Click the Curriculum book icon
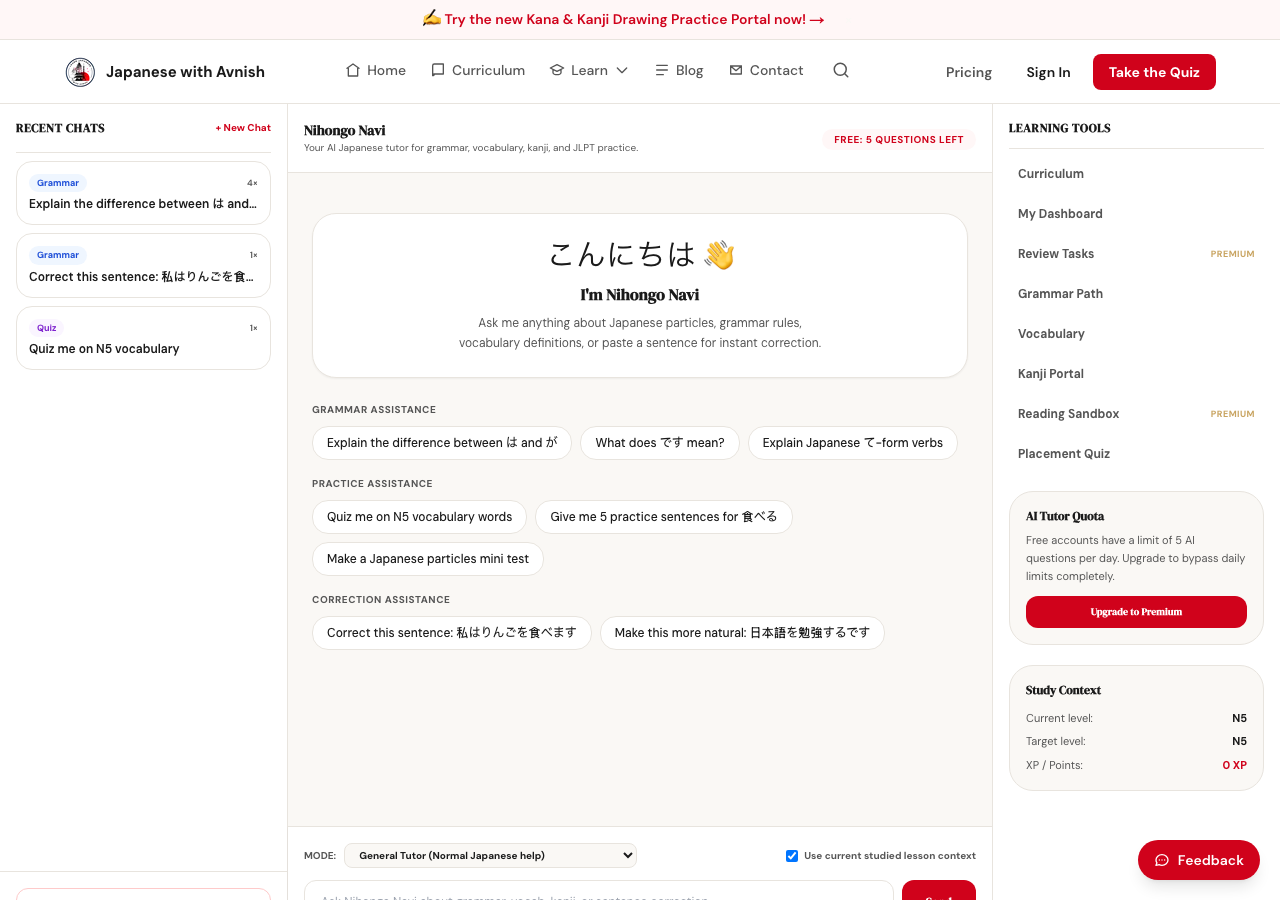Screen dimensions: 1280x900 438,70
